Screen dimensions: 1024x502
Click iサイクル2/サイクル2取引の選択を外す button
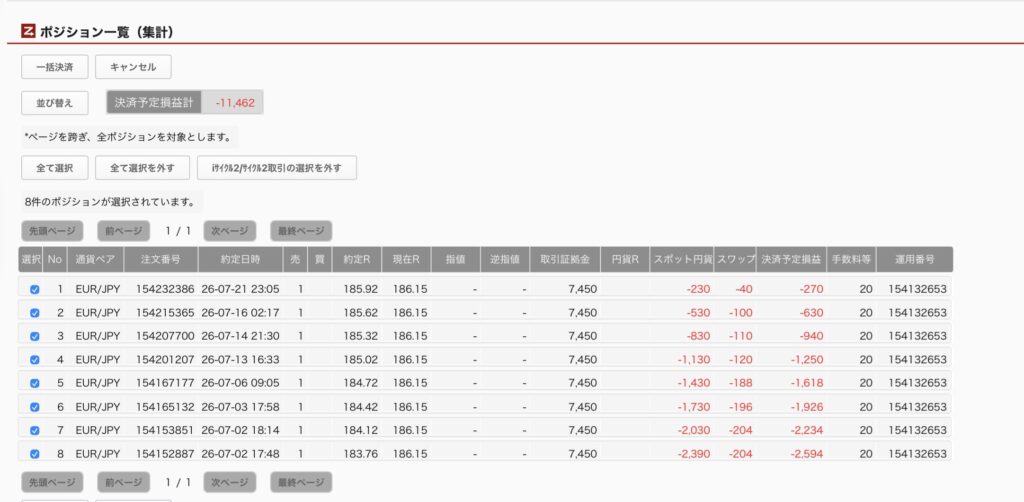pos(277,168)
